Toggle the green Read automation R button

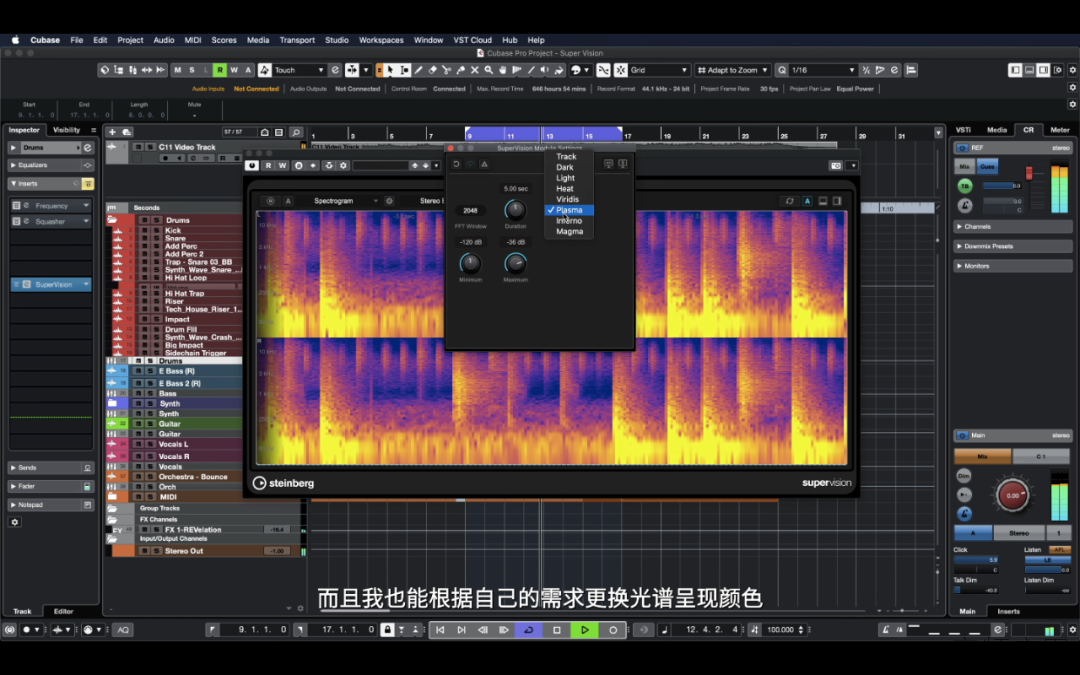[x=220, y=70]
